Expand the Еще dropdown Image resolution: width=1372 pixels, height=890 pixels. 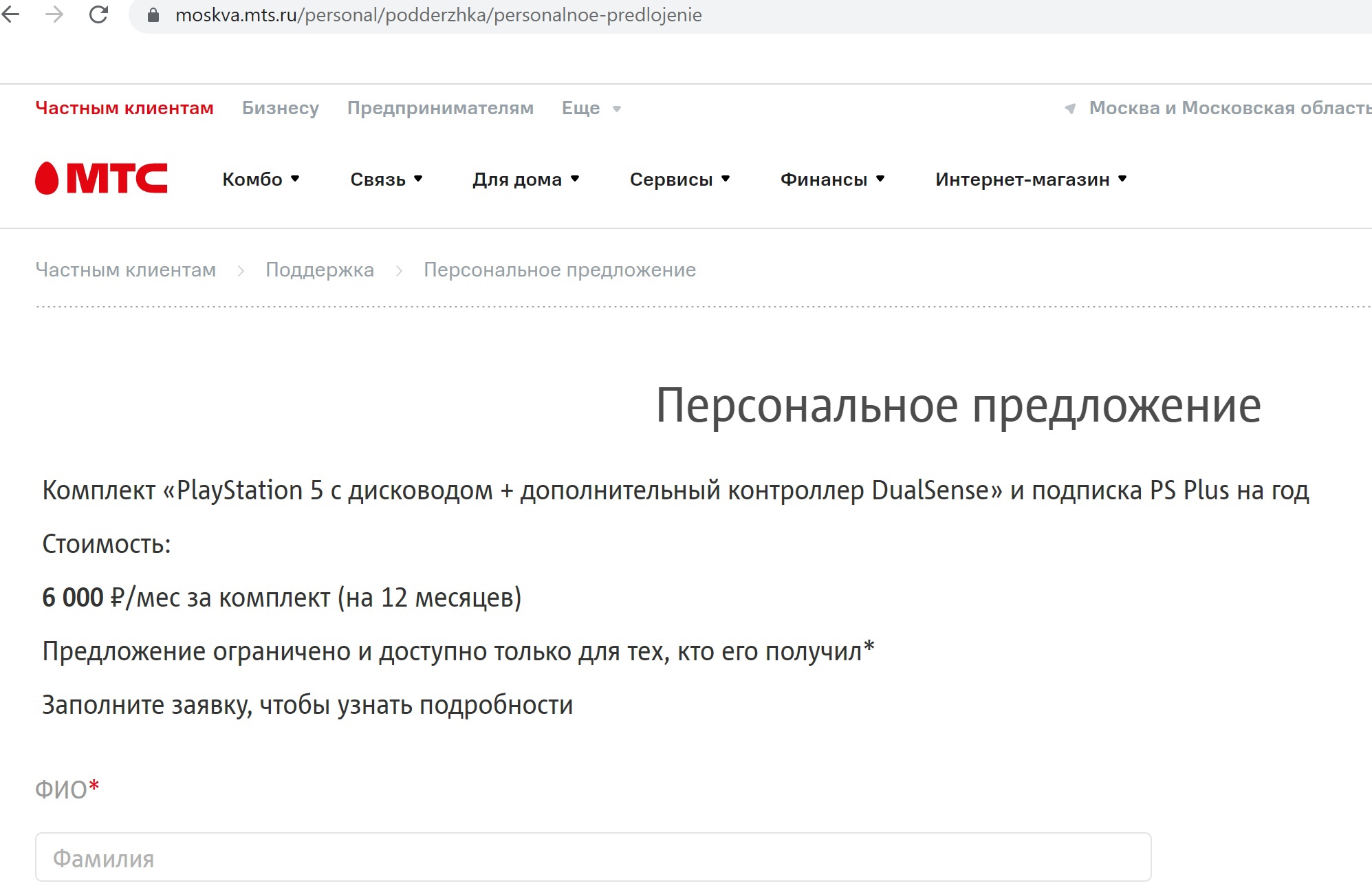(591, 108)
